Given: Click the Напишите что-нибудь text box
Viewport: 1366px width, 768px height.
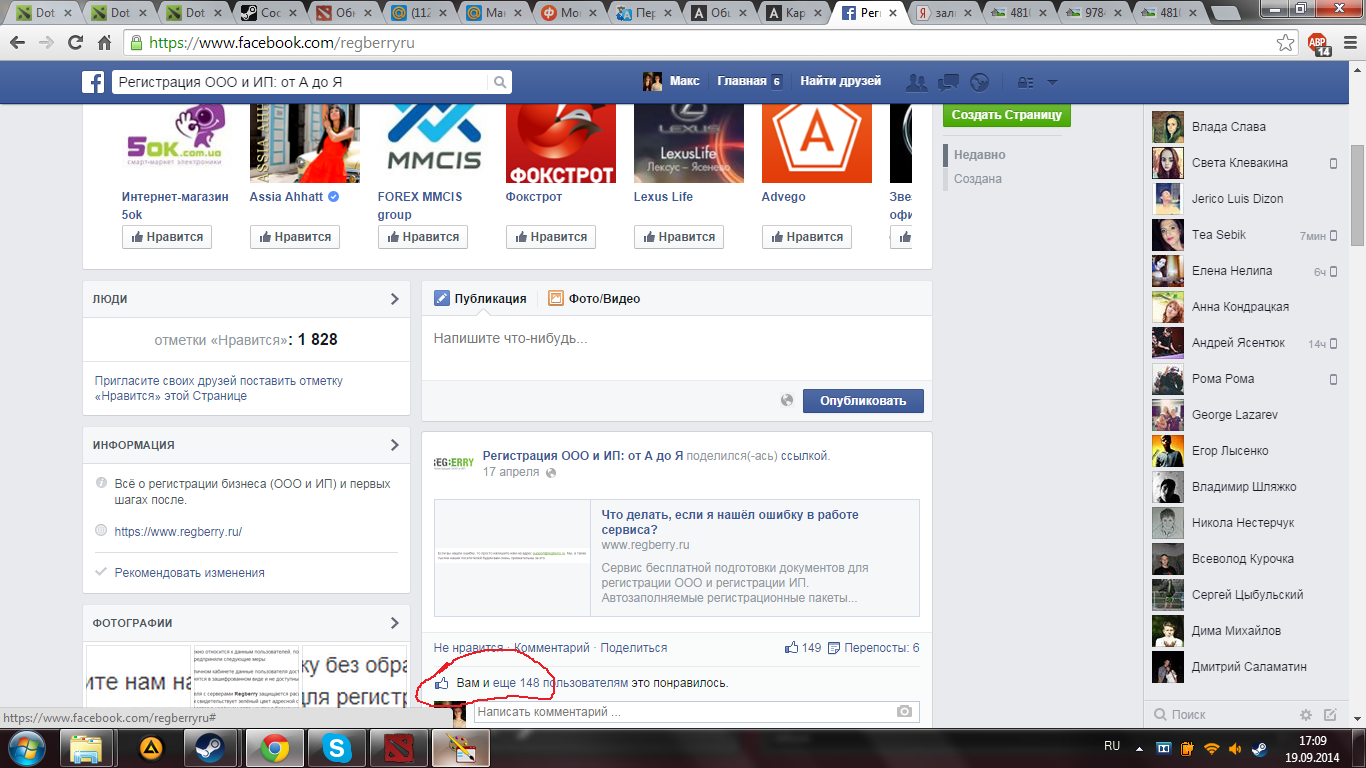Looking at the screenshot, I should tap(677, 348).
